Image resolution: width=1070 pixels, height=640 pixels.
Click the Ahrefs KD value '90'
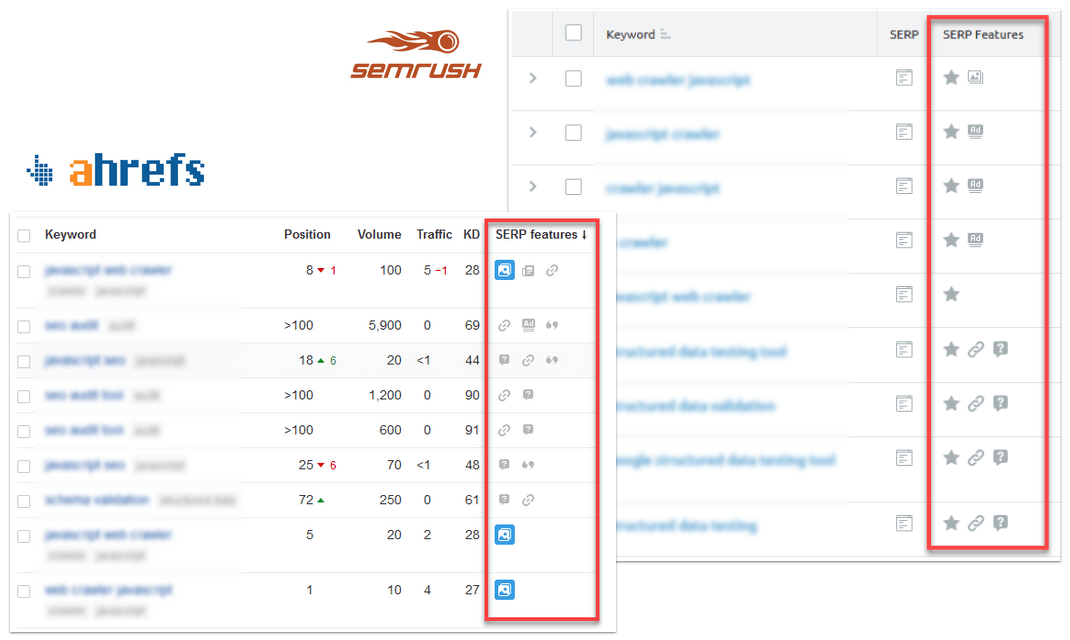(x=472, y=395)
